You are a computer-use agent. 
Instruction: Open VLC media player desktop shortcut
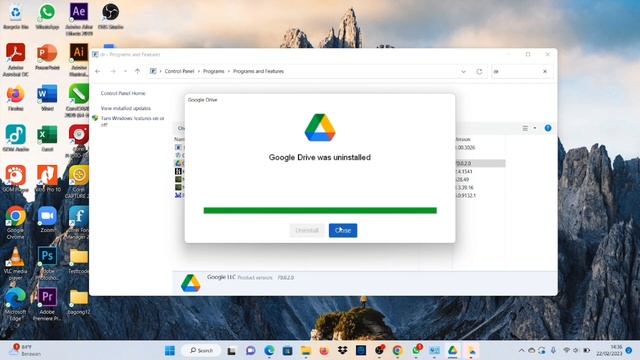pyautogui.click(x=16, y=264)
